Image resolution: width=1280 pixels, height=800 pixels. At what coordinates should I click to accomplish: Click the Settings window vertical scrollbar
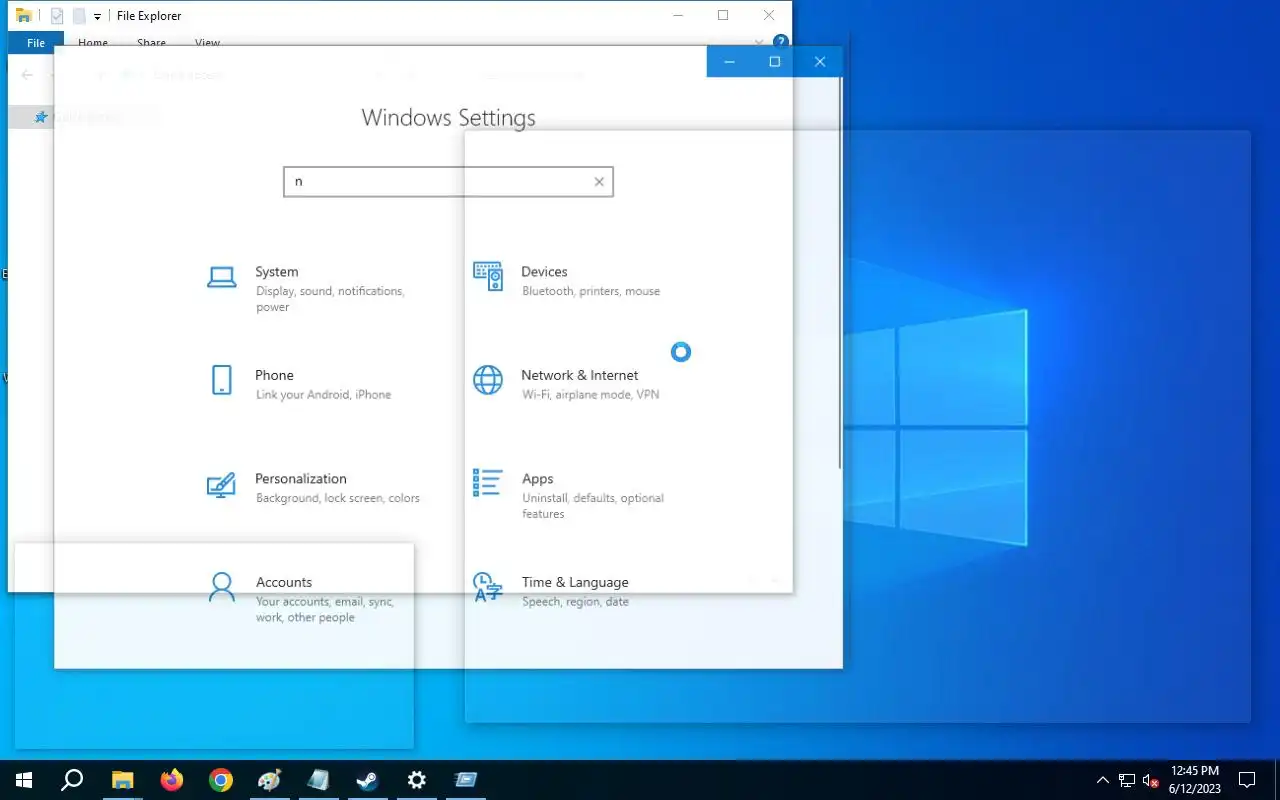pos(840,272)
